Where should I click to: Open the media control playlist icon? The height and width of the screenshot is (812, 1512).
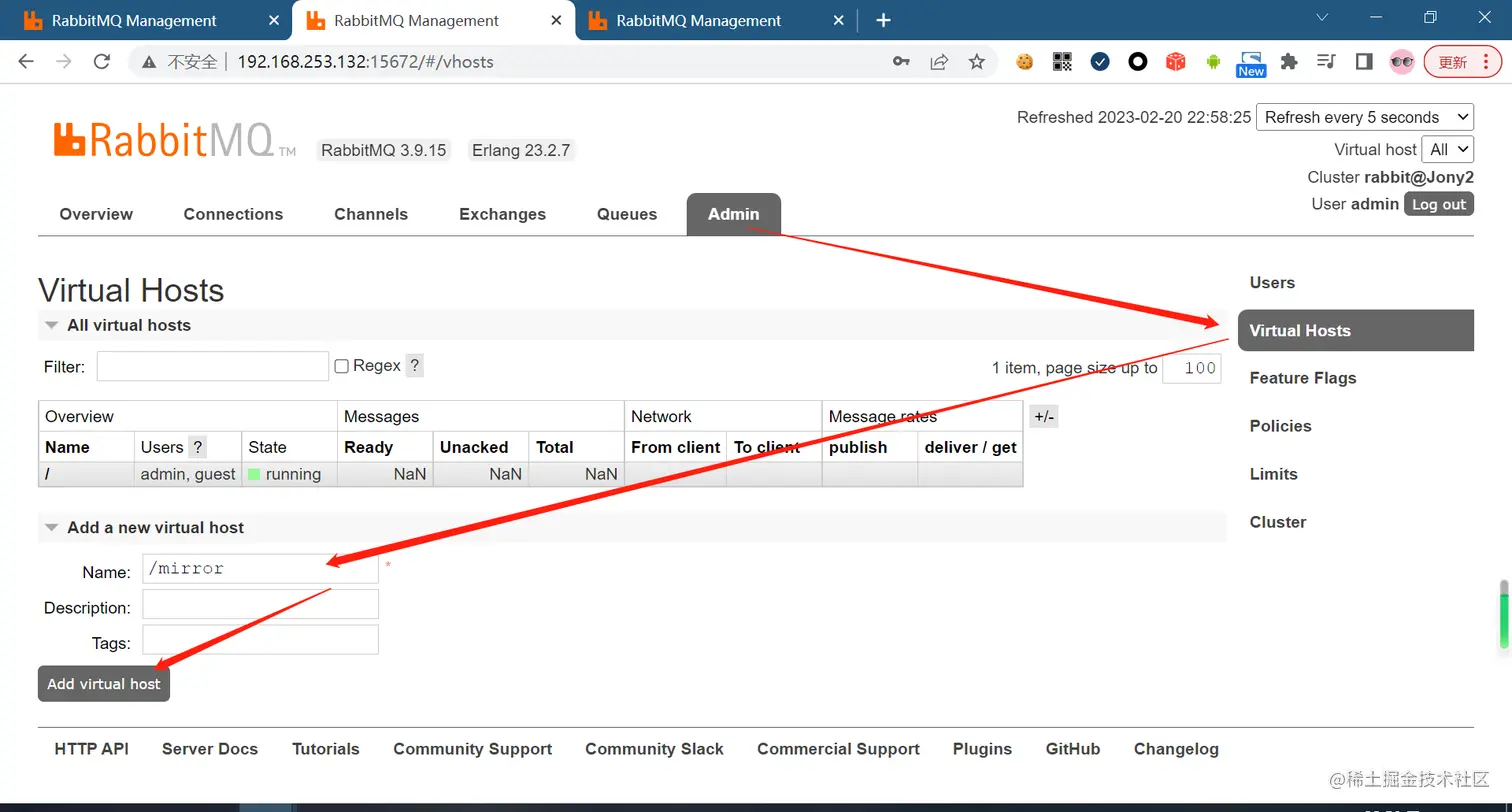pos(1327,61)
